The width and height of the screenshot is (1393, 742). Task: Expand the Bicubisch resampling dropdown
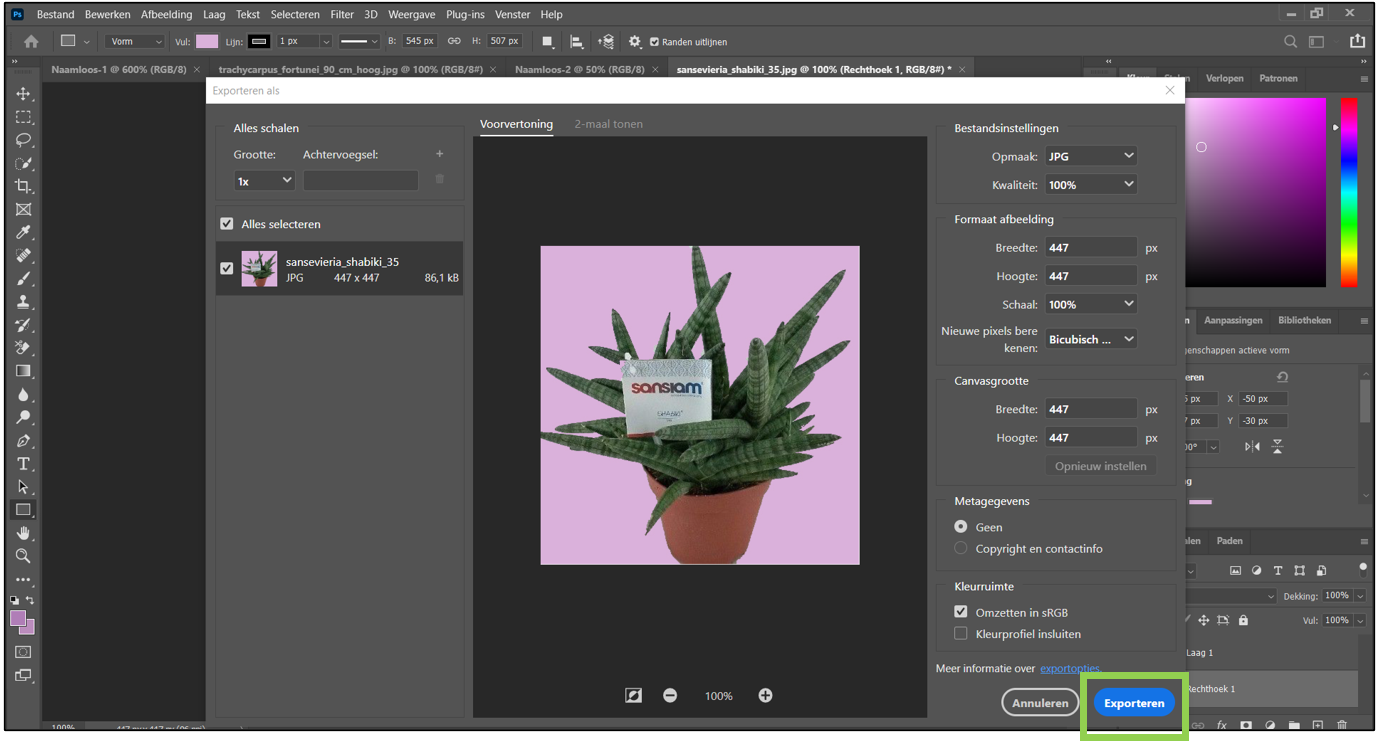point(1090,339)
